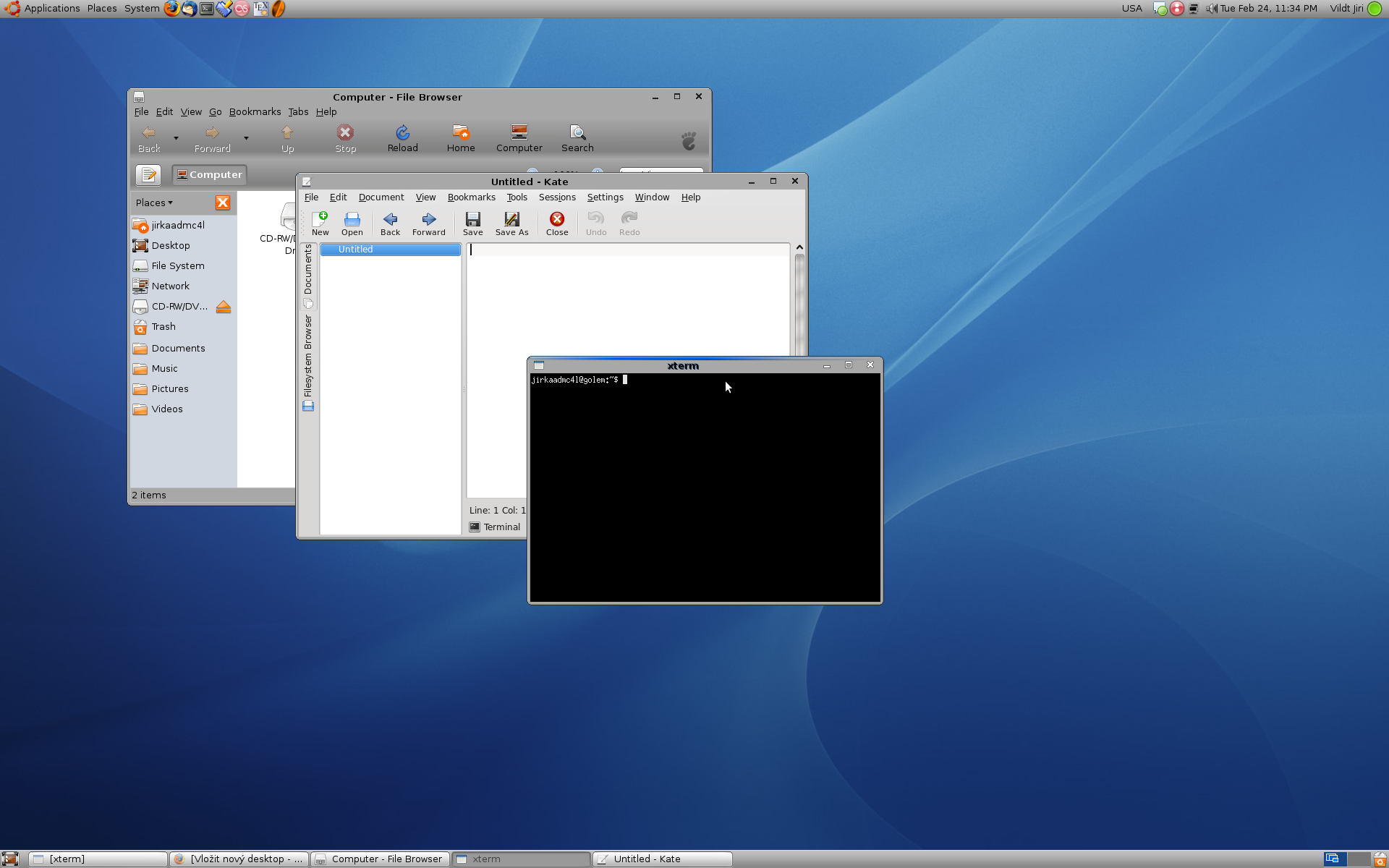Open the Forward history dropdown arrow in File Browser
1389x868 pixels.
click(246, 138)
